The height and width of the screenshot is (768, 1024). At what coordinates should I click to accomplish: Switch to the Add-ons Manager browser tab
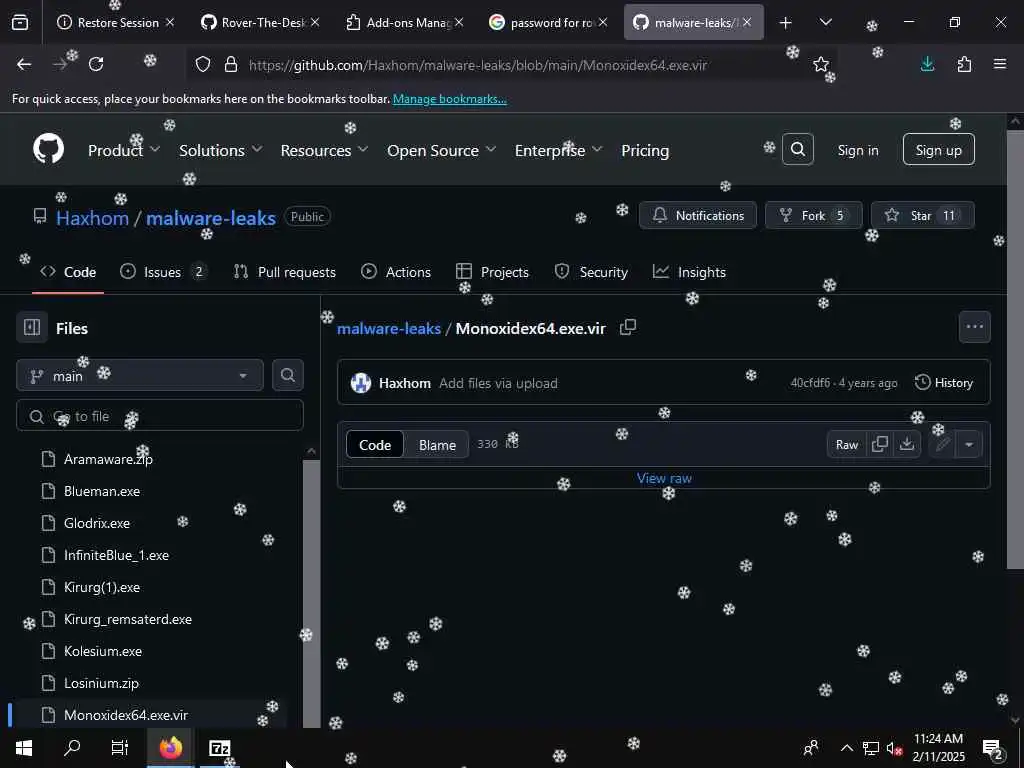405,23
